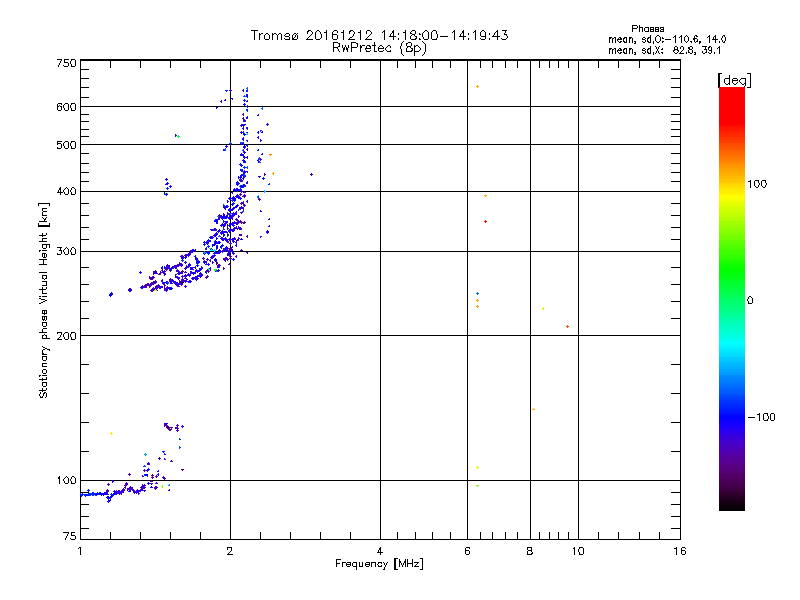Screen dimensions: 800x600
Task: Click the y-axis tick label '100'
Action: point(66,480)
